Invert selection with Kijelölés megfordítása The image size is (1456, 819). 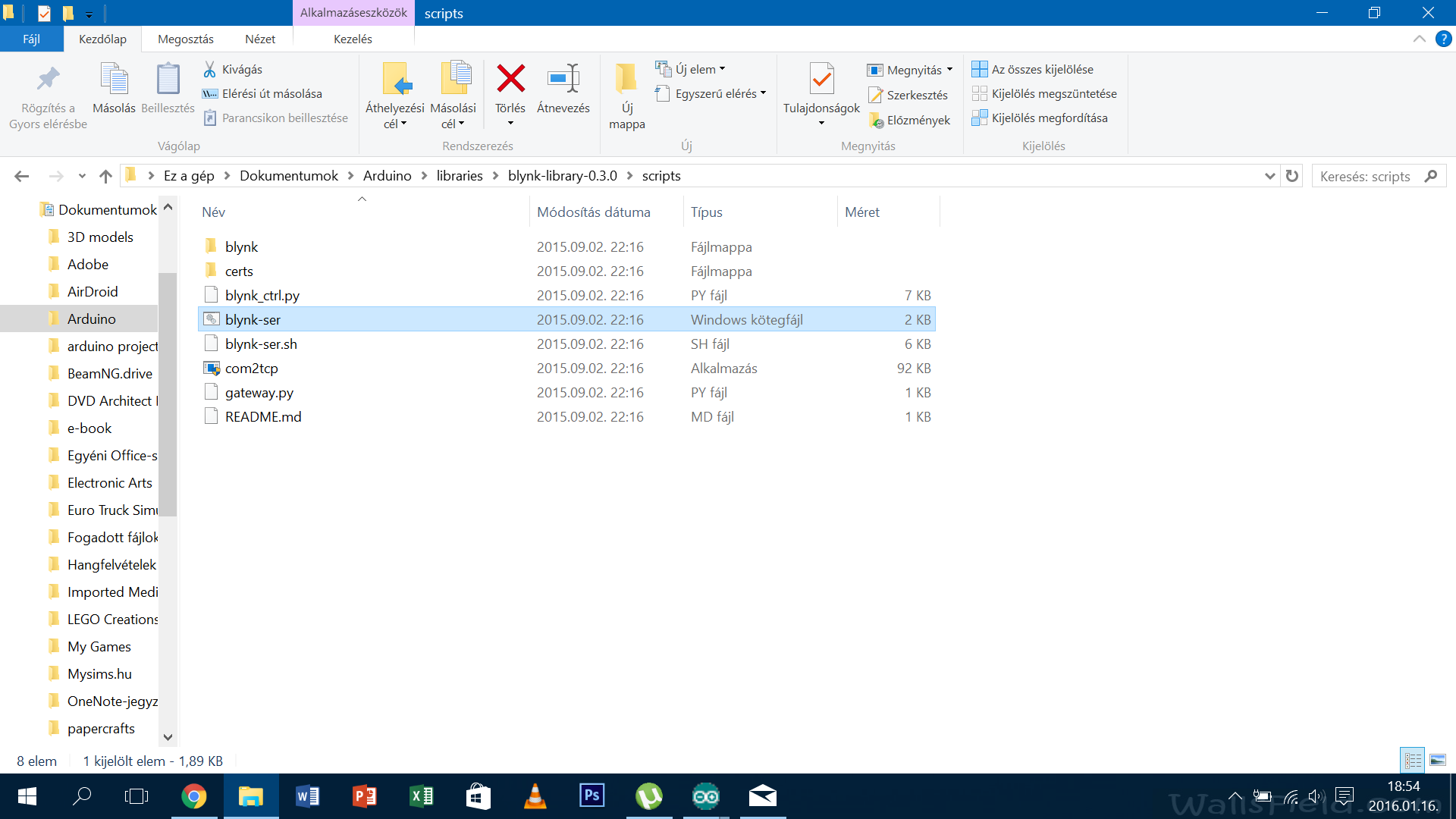pyautogui.click(x=1049, y=118)
